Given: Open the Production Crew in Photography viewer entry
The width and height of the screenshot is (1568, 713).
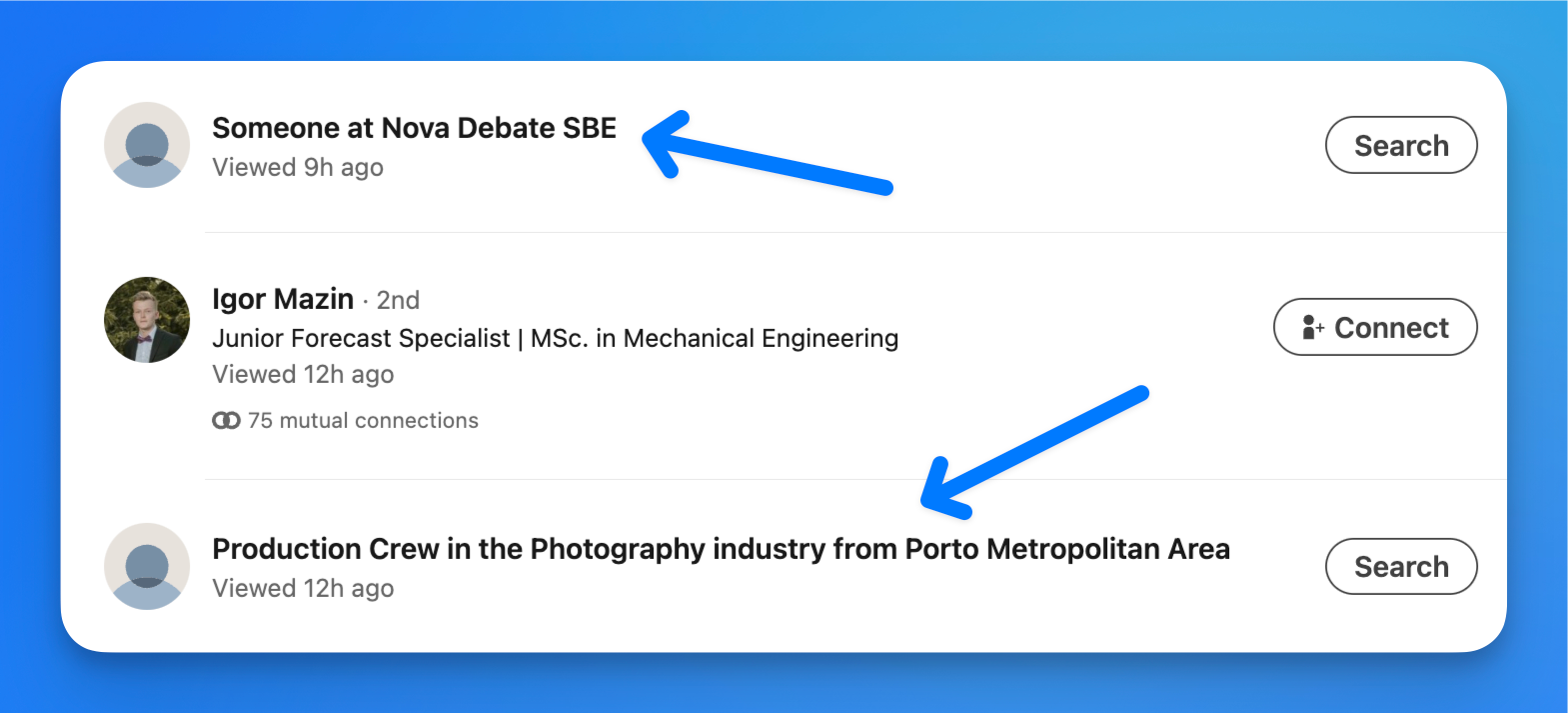Looking at the screenshot, I should 720,549.
